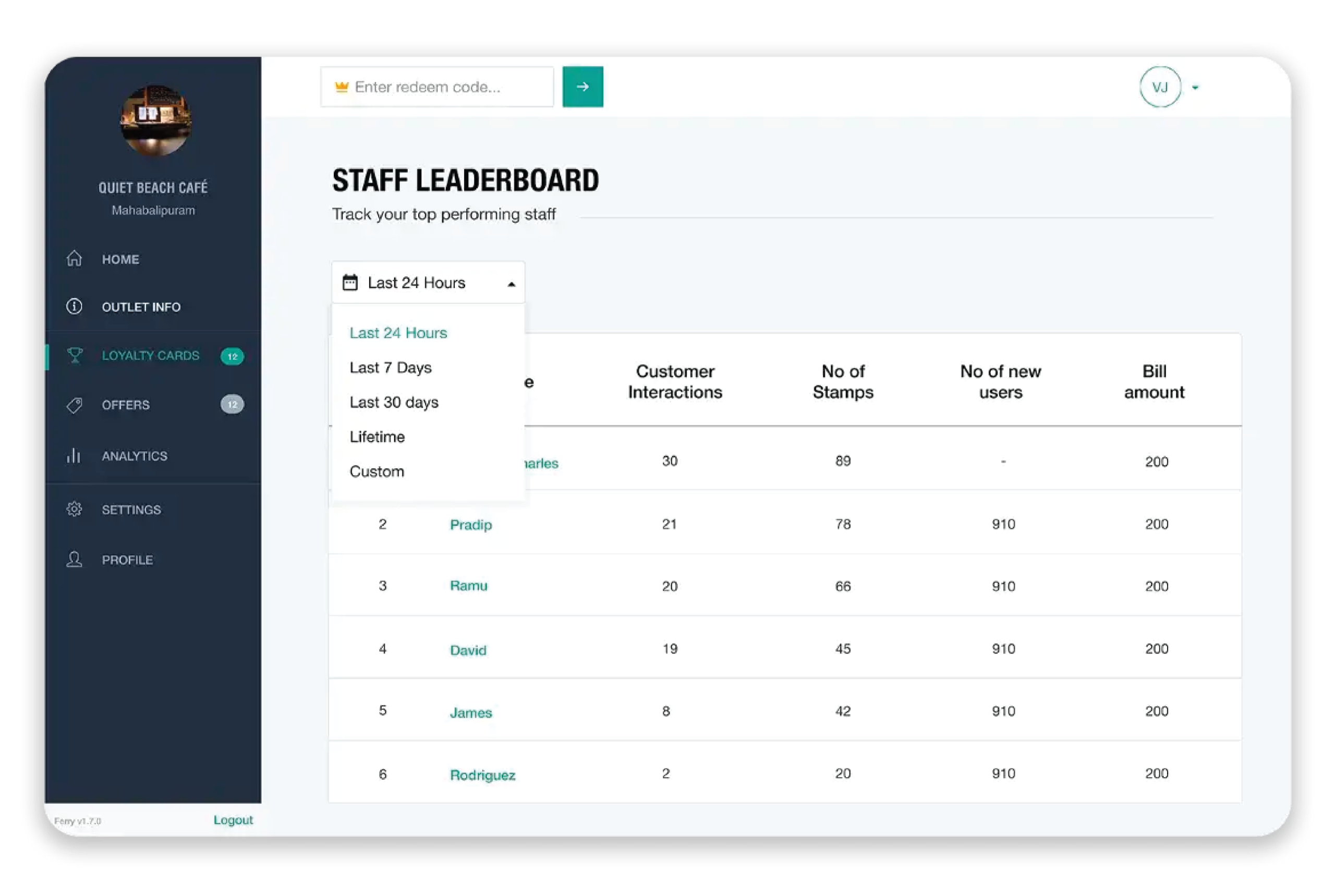
Task: Open VJ user account dropdown arrow
Action: (x=1195, y=88)
